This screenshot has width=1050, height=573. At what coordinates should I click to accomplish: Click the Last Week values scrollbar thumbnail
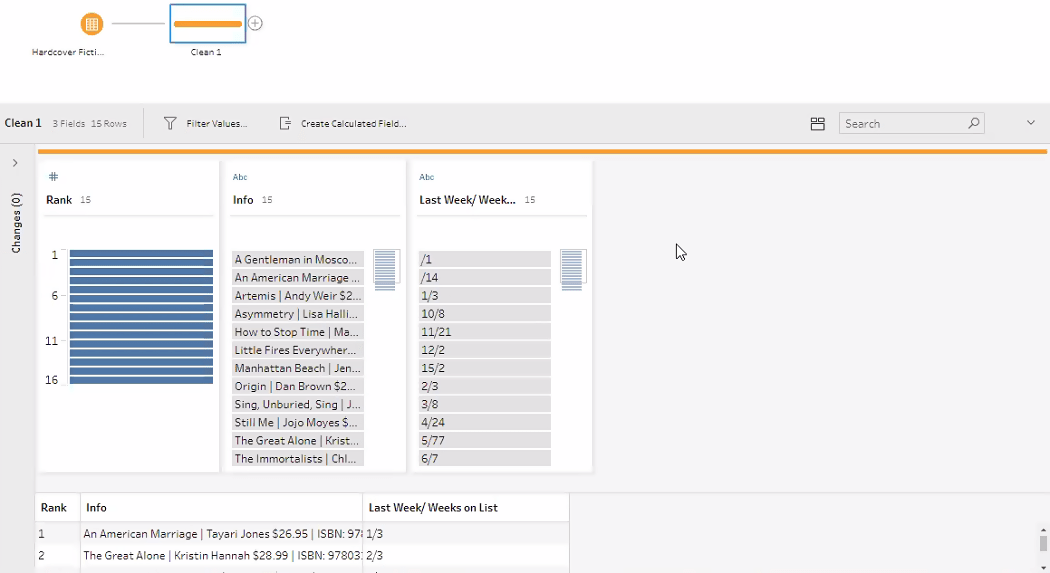[572, 270]
